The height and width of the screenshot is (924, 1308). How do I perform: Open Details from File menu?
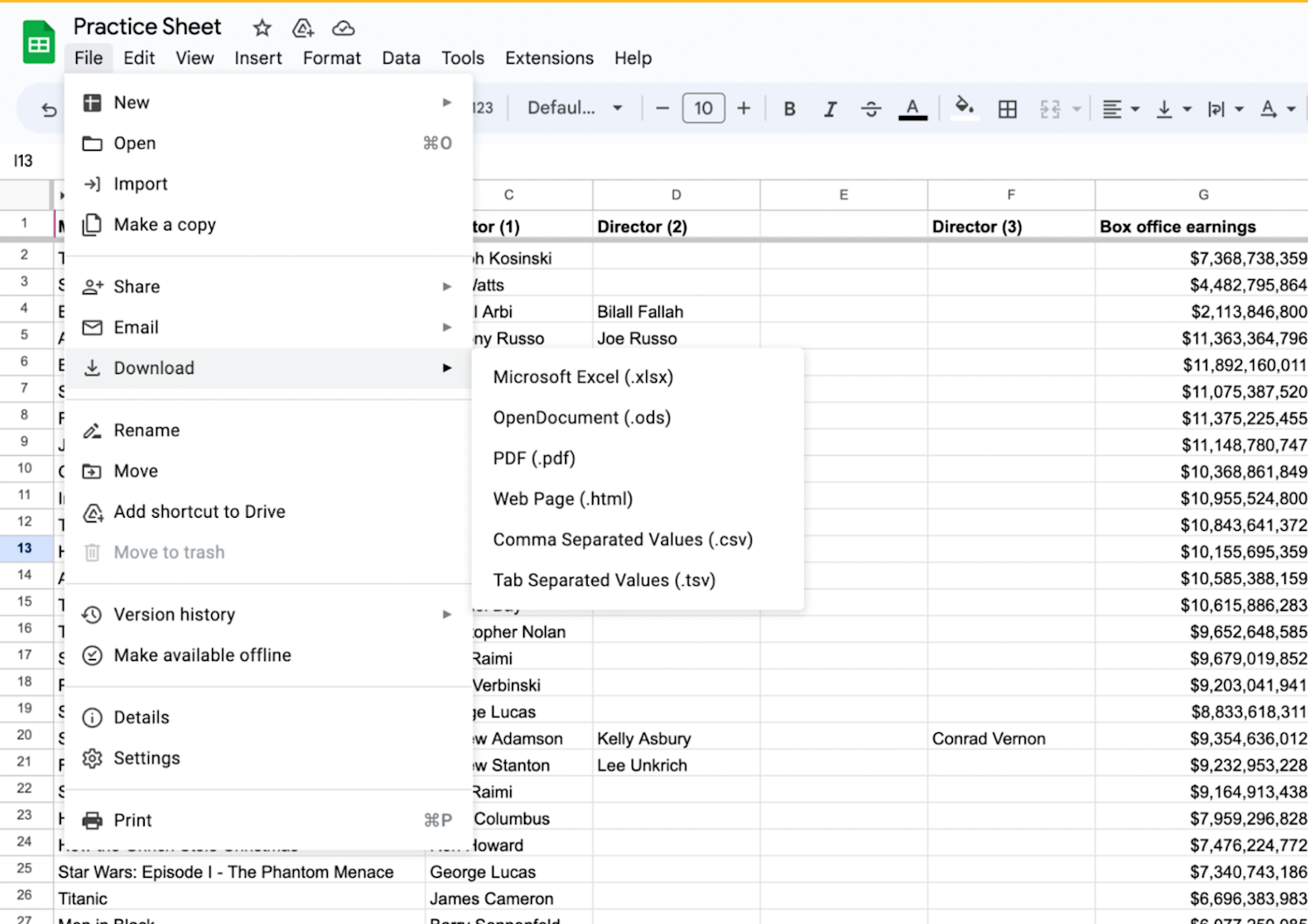(269, 717)
